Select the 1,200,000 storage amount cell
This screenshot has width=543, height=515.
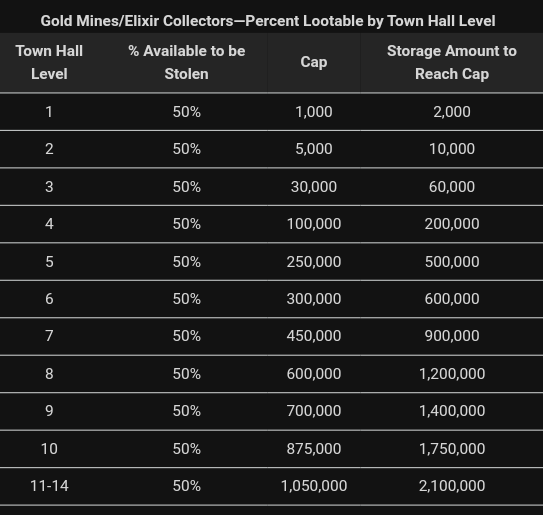click(x=452, y=374)
